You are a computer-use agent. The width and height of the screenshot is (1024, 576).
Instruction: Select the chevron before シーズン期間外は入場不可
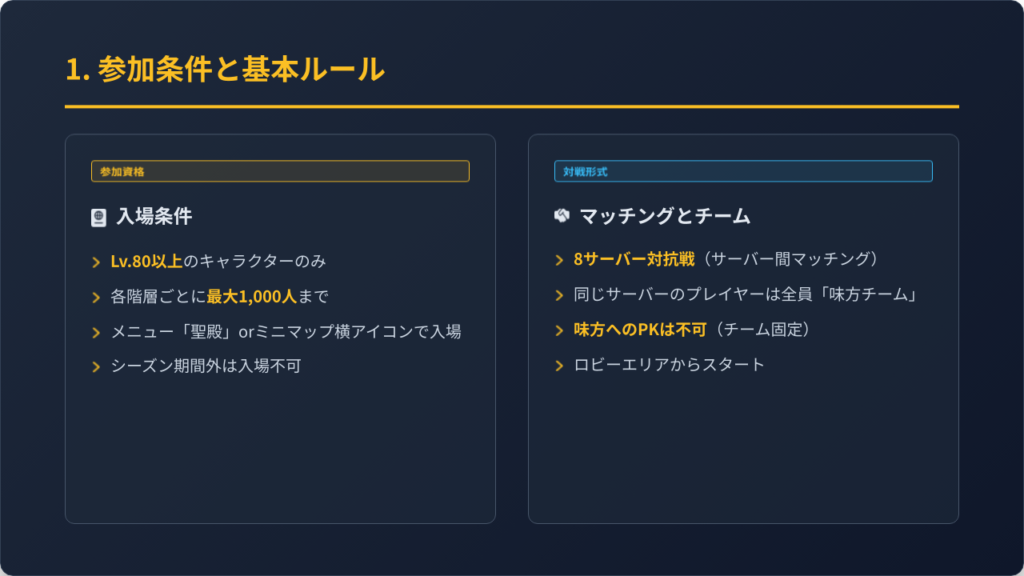click(96, 366)
